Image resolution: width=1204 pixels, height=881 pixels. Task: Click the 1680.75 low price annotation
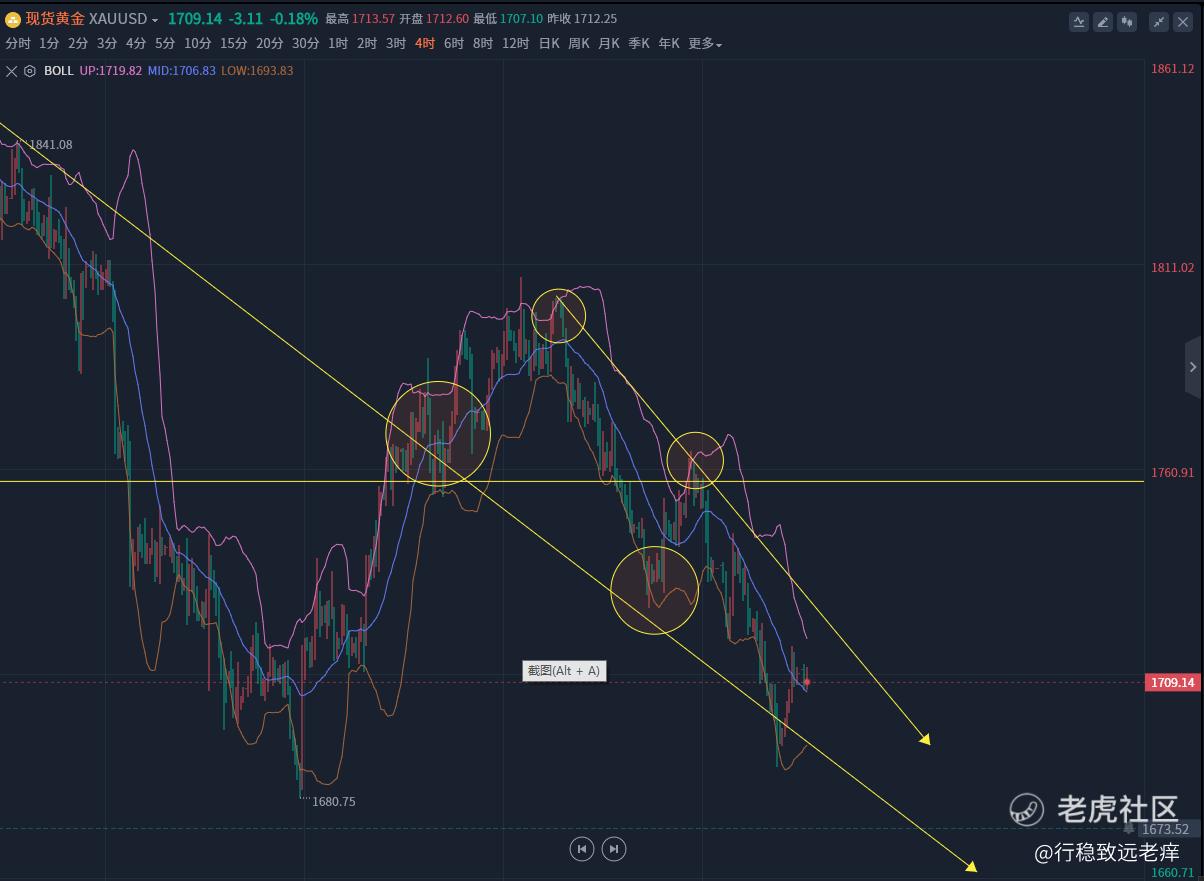pyautogui.click(x=334, y=802)
